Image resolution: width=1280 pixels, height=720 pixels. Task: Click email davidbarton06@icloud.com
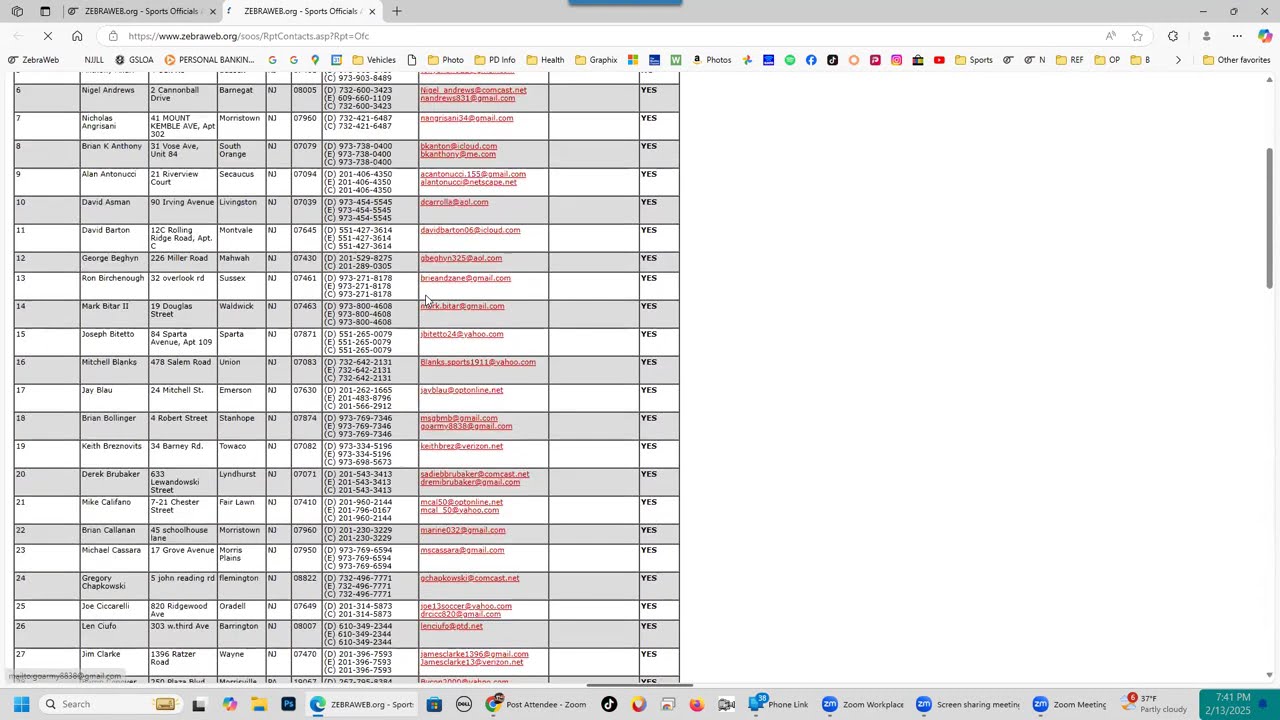click(x=470, y=230)
